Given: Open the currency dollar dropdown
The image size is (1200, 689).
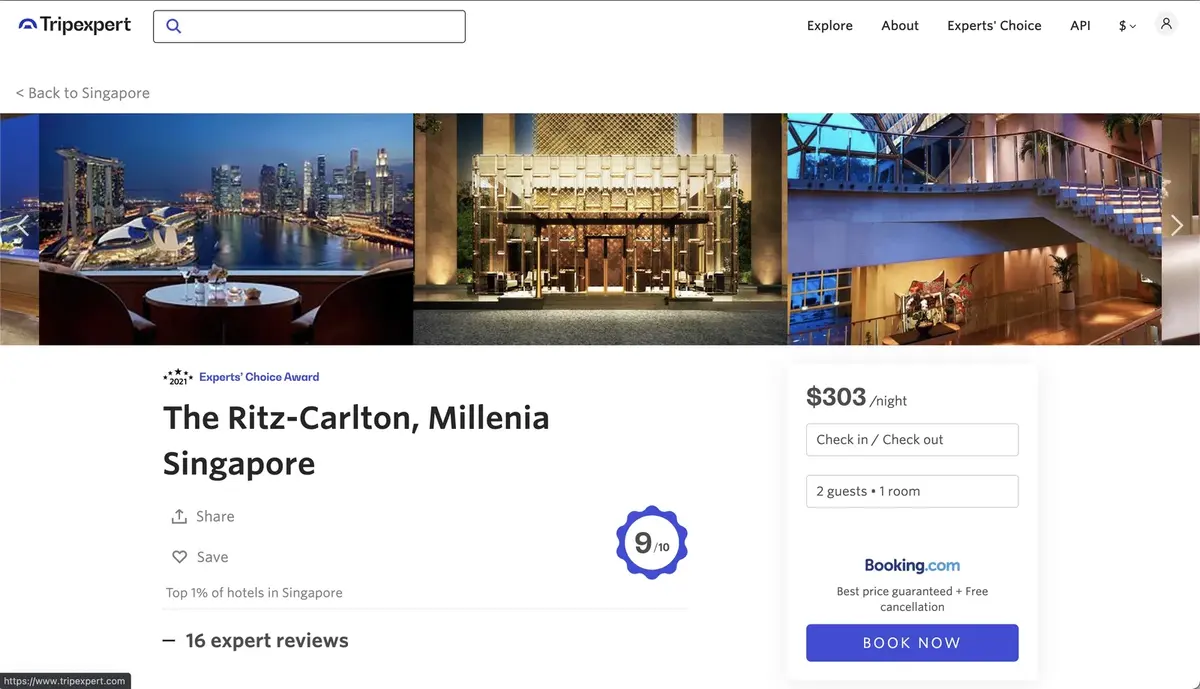Looking at the screenshot, I should point(1127,26).
